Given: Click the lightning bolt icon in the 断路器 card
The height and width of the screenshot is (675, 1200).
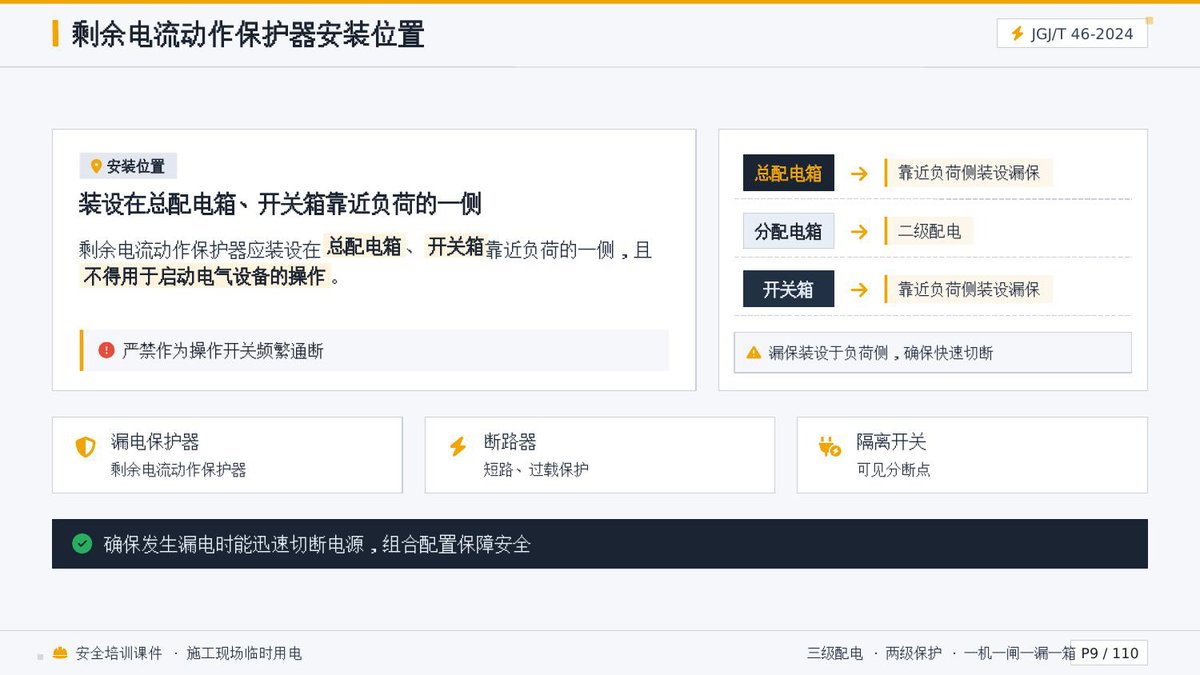Looking at the screenshot, I should pyautogui.click(x=458, y=447).
